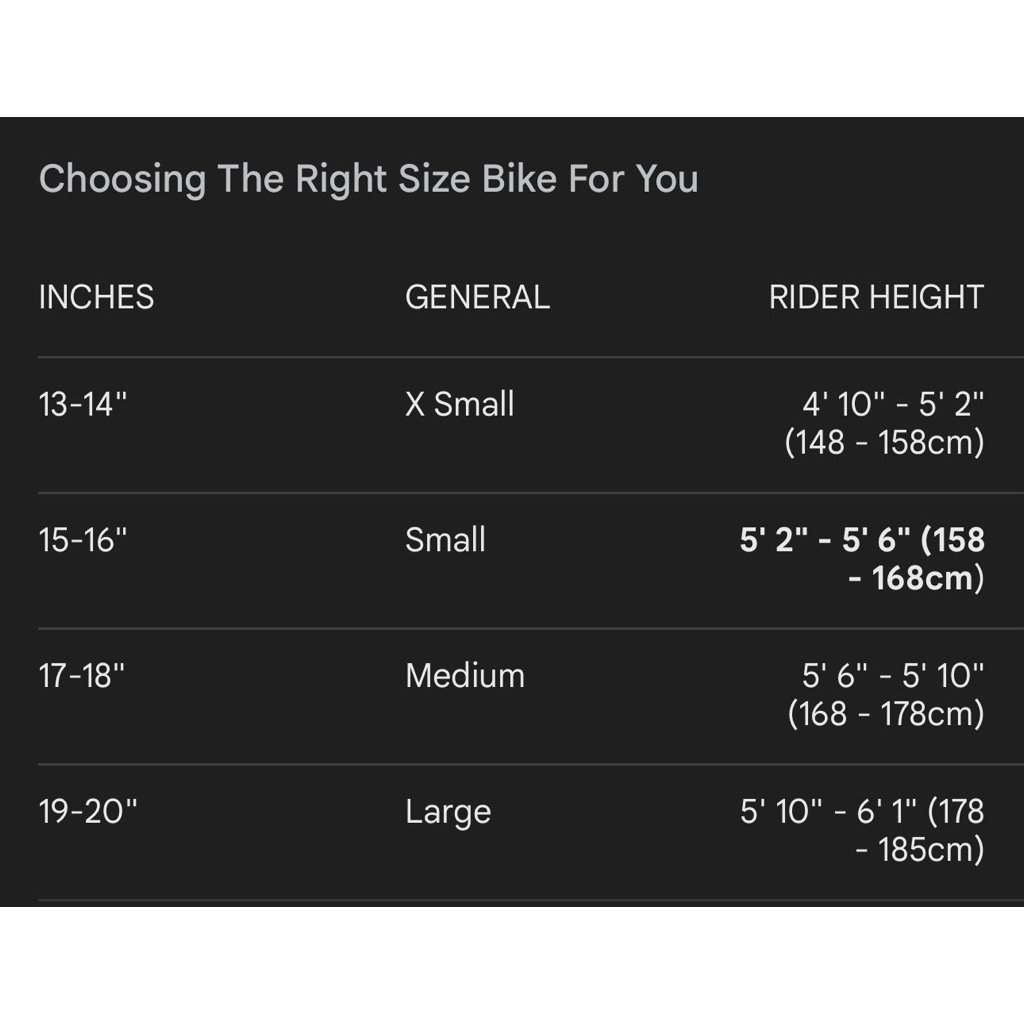
Task: Click the RIDER HEIGHT column header
Action: coord(876,297)
